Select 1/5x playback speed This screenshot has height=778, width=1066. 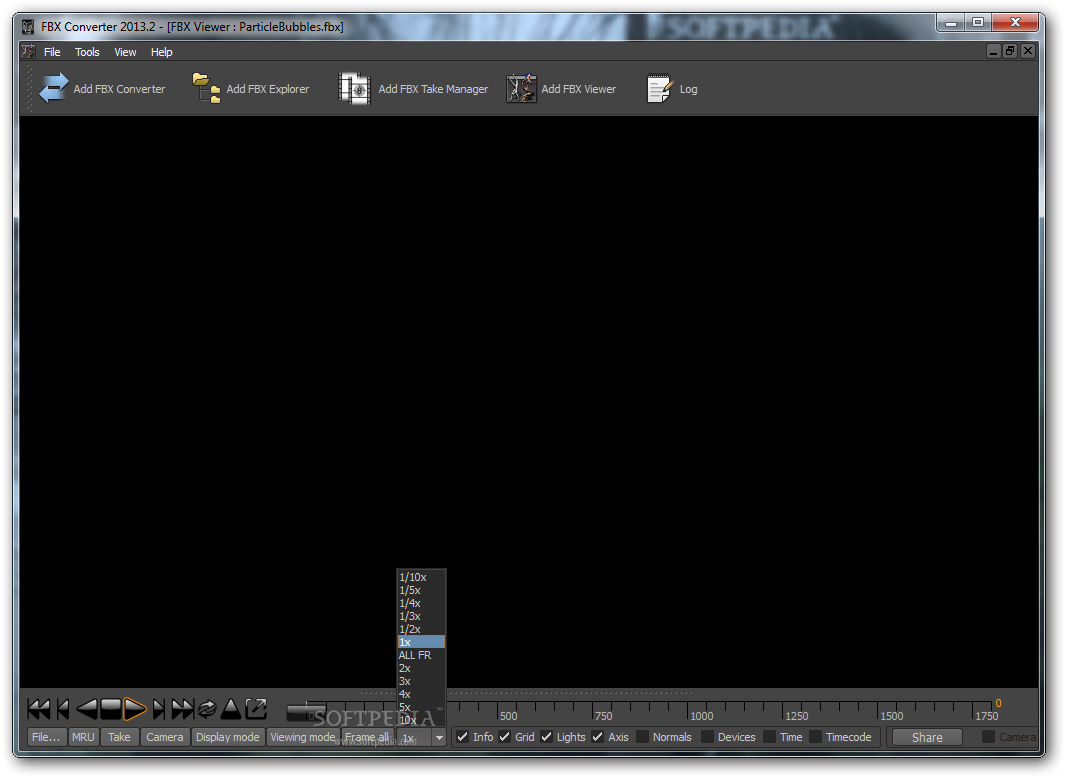[421, 590]
